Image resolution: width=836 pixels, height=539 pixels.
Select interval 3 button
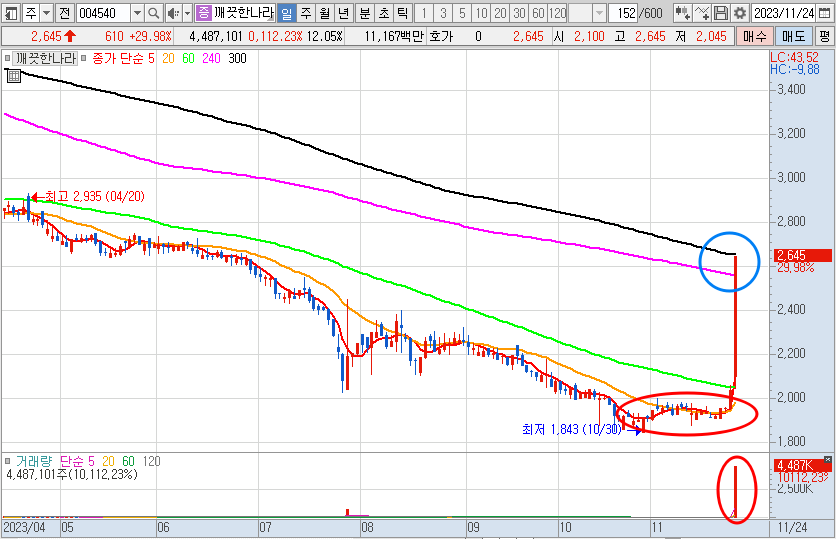(444, 13)
